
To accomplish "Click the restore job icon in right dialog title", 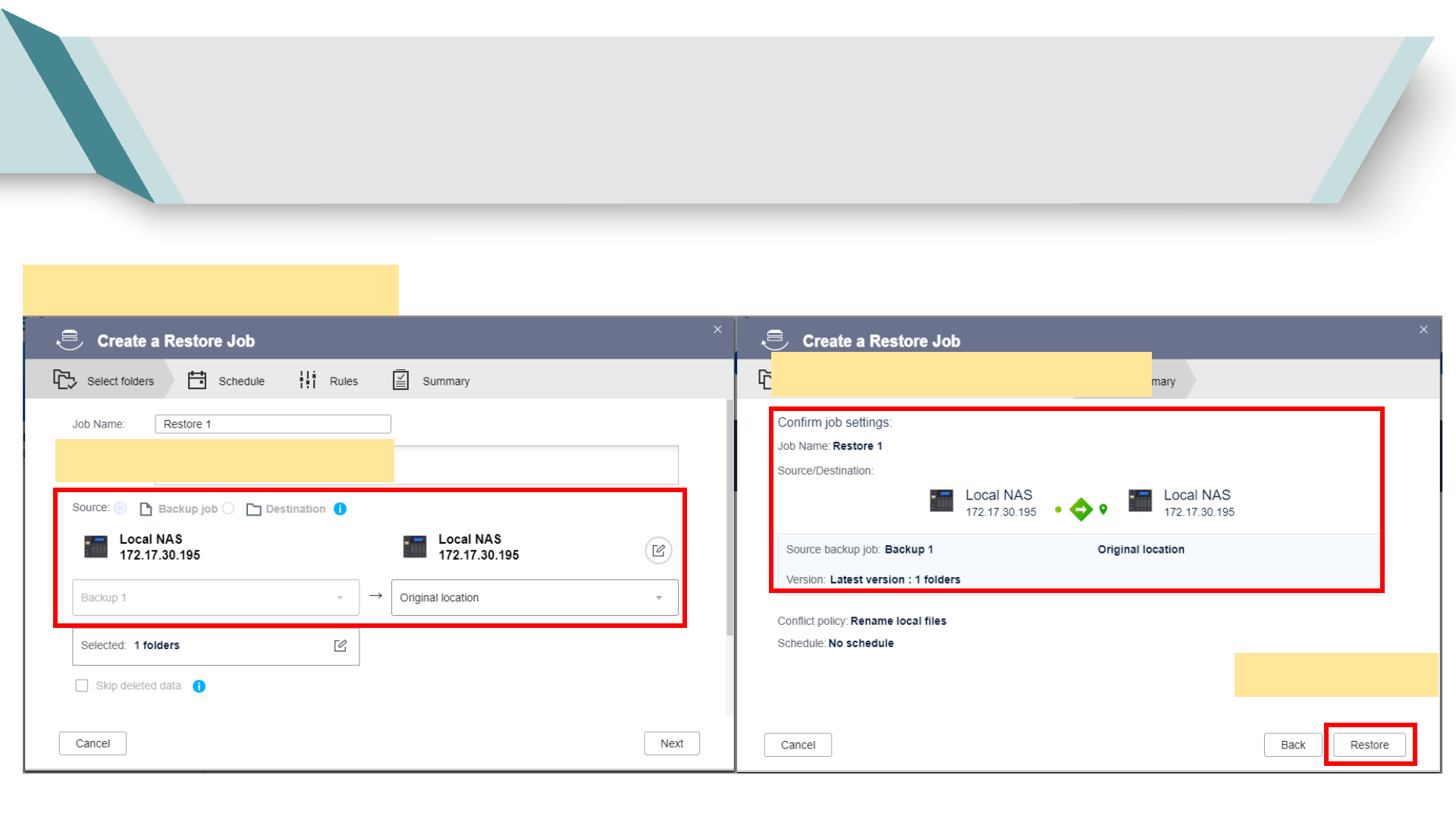I will point(775,340).
